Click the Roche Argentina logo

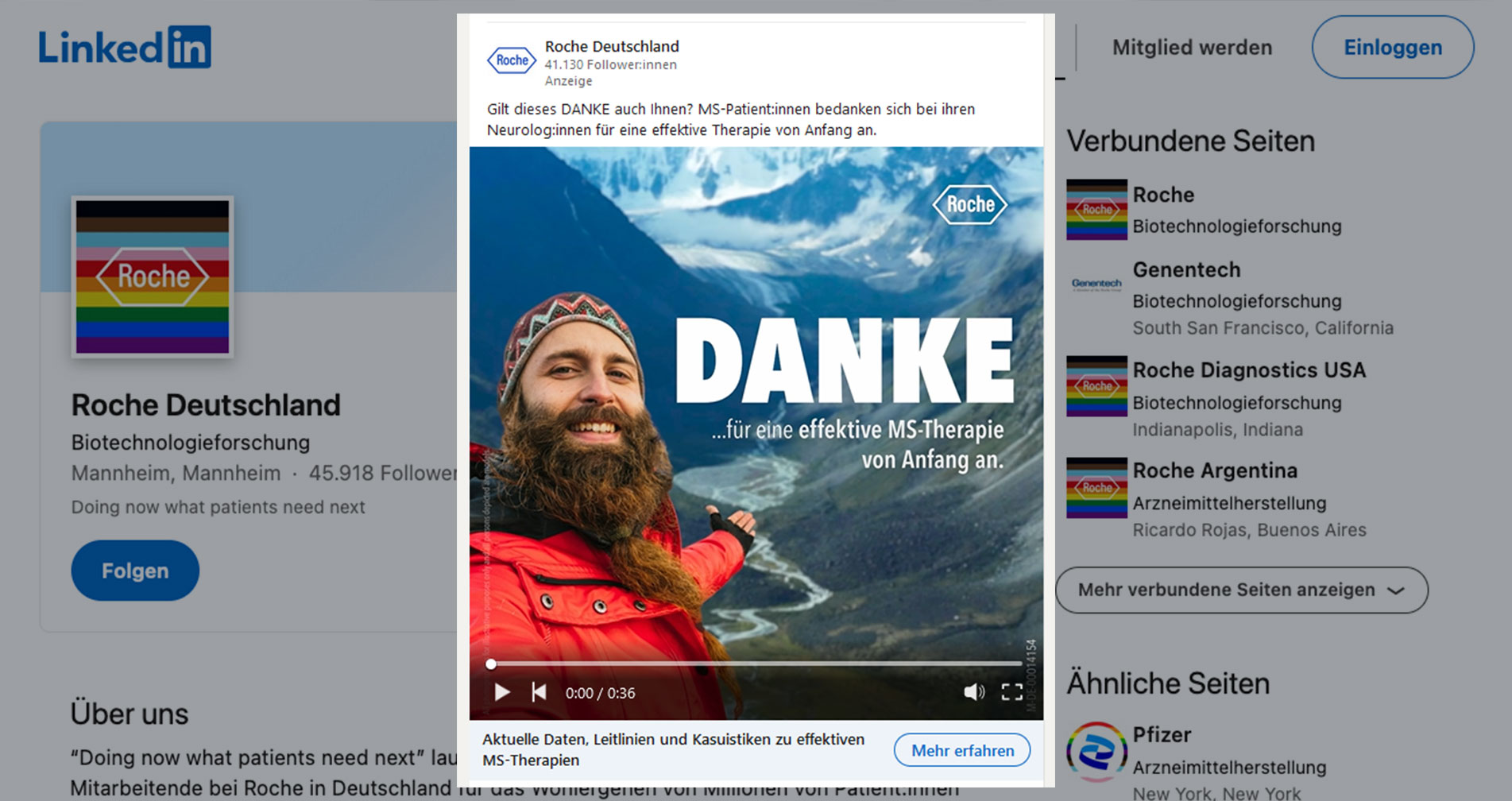[x=1096, y=487]
